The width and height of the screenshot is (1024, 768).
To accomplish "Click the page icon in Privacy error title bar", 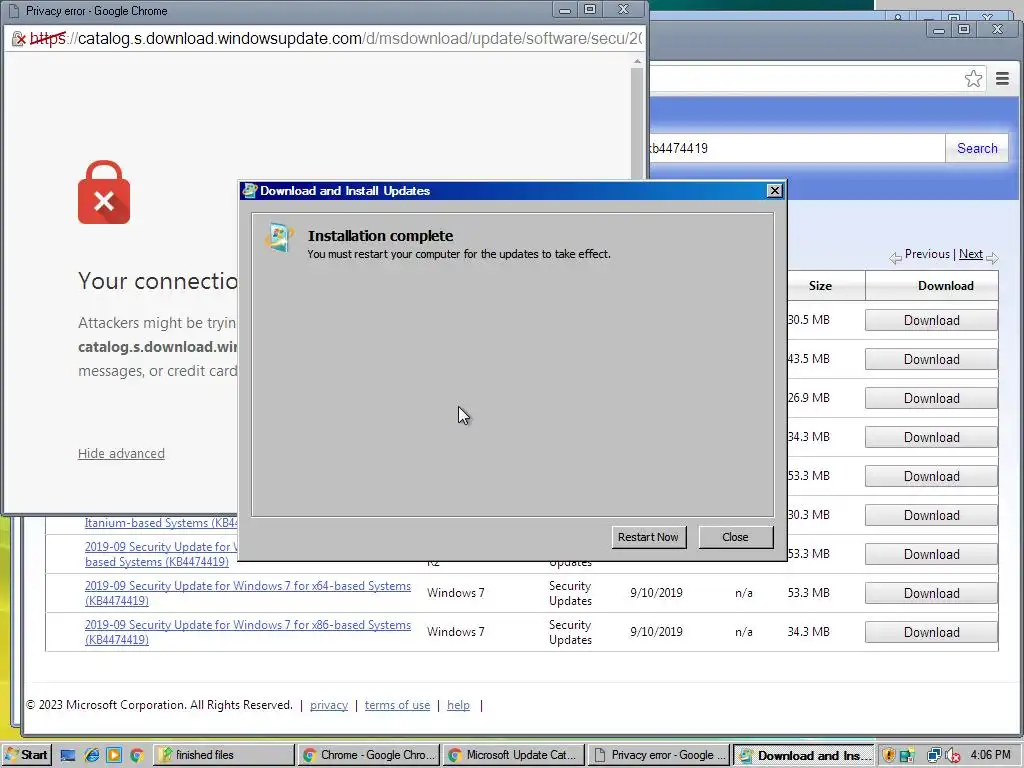I will click(13, 11).
